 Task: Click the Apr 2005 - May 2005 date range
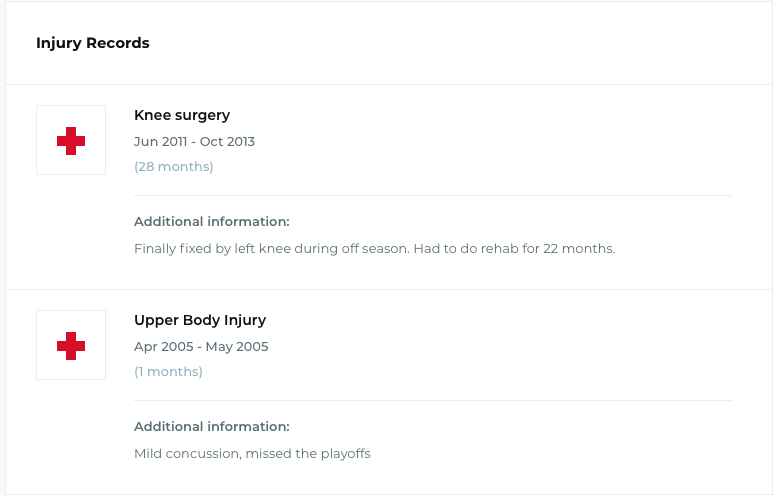(201, 347)
